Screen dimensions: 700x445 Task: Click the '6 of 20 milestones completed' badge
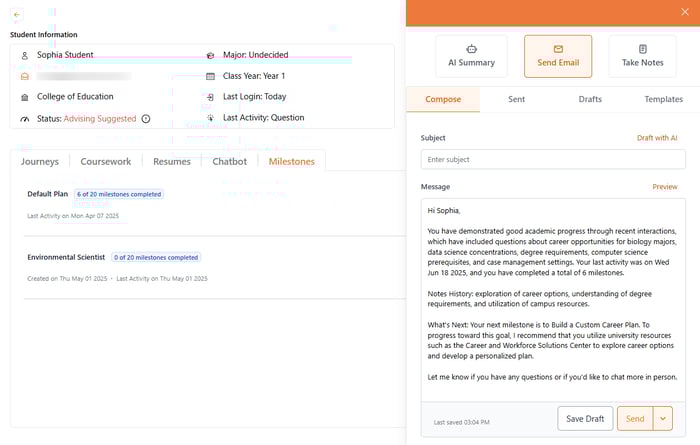click(x=119, y=194)
